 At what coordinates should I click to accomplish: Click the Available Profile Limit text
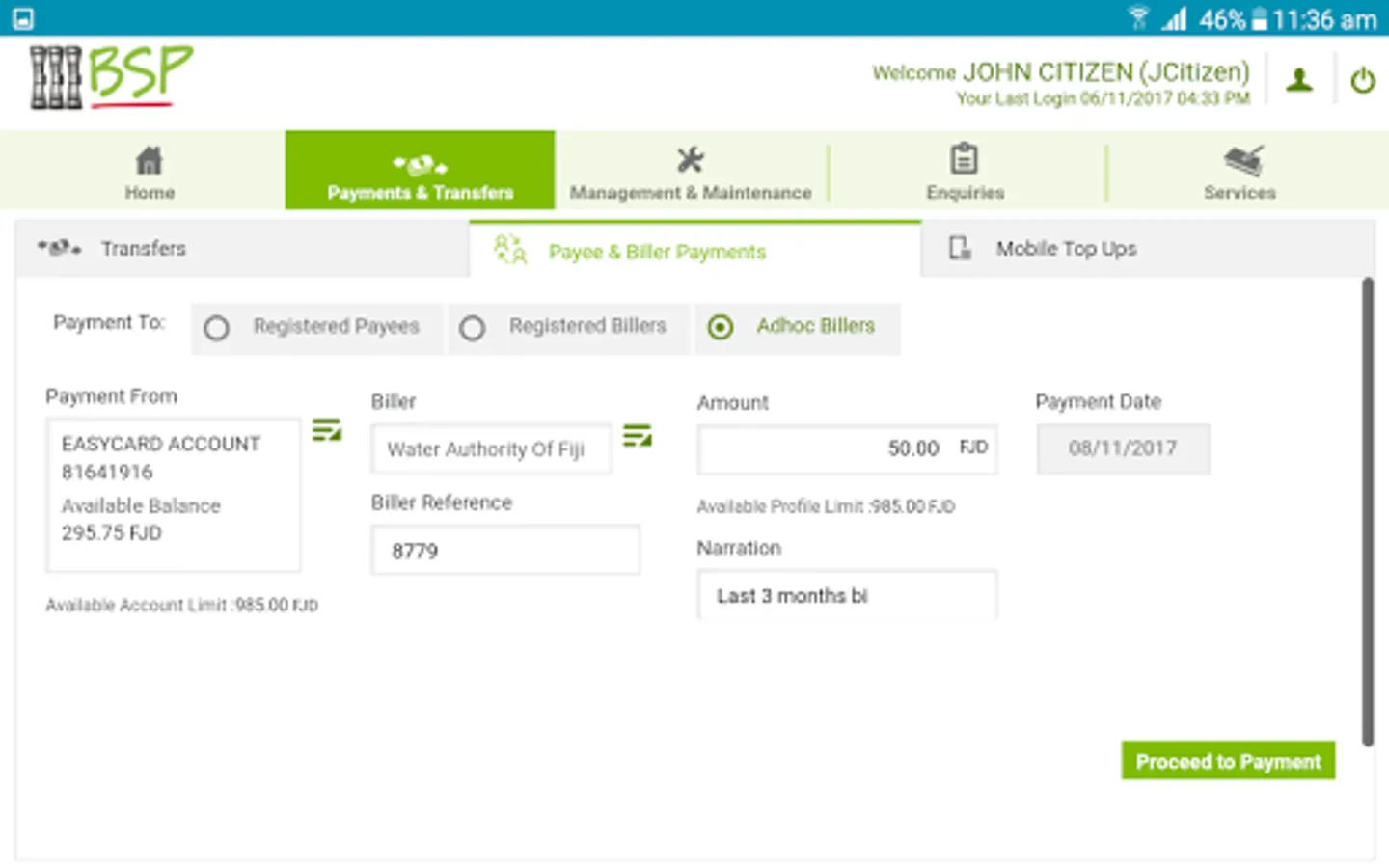click(826, 506)
